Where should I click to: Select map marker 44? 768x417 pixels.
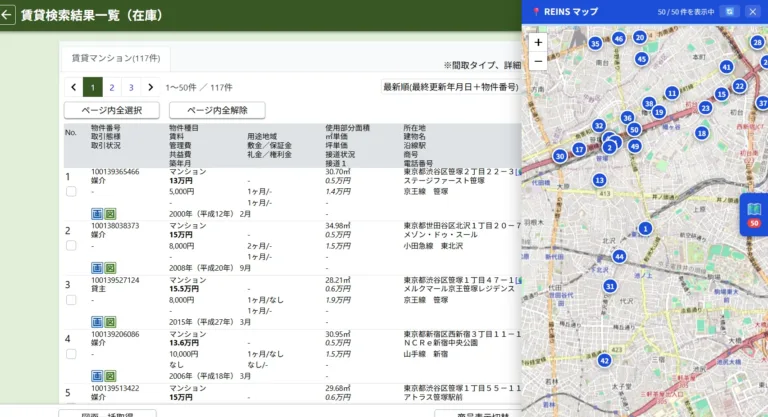619,256
